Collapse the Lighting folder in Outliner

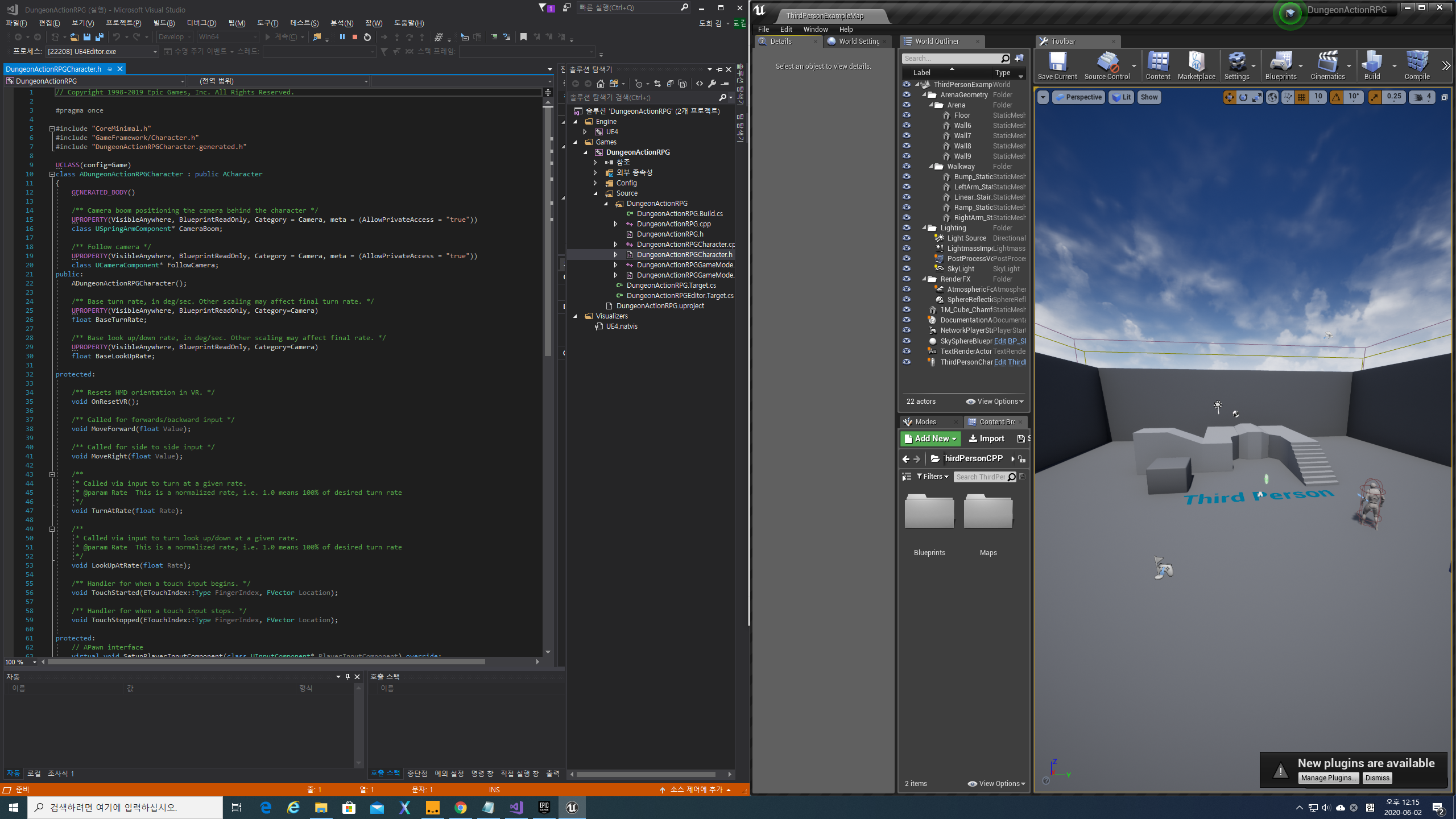point(924,228)
